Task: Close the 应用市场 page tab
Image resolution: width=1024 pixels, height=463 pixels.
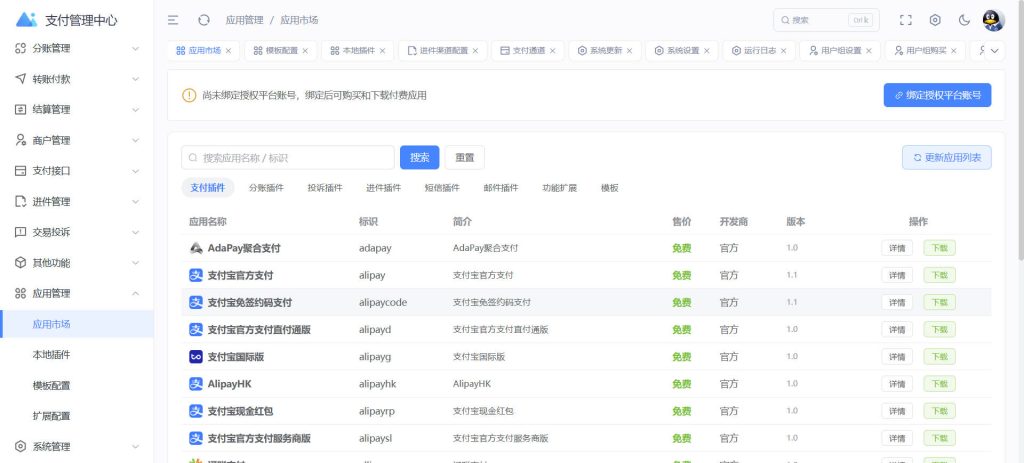Action: click(x=228, y=51)
